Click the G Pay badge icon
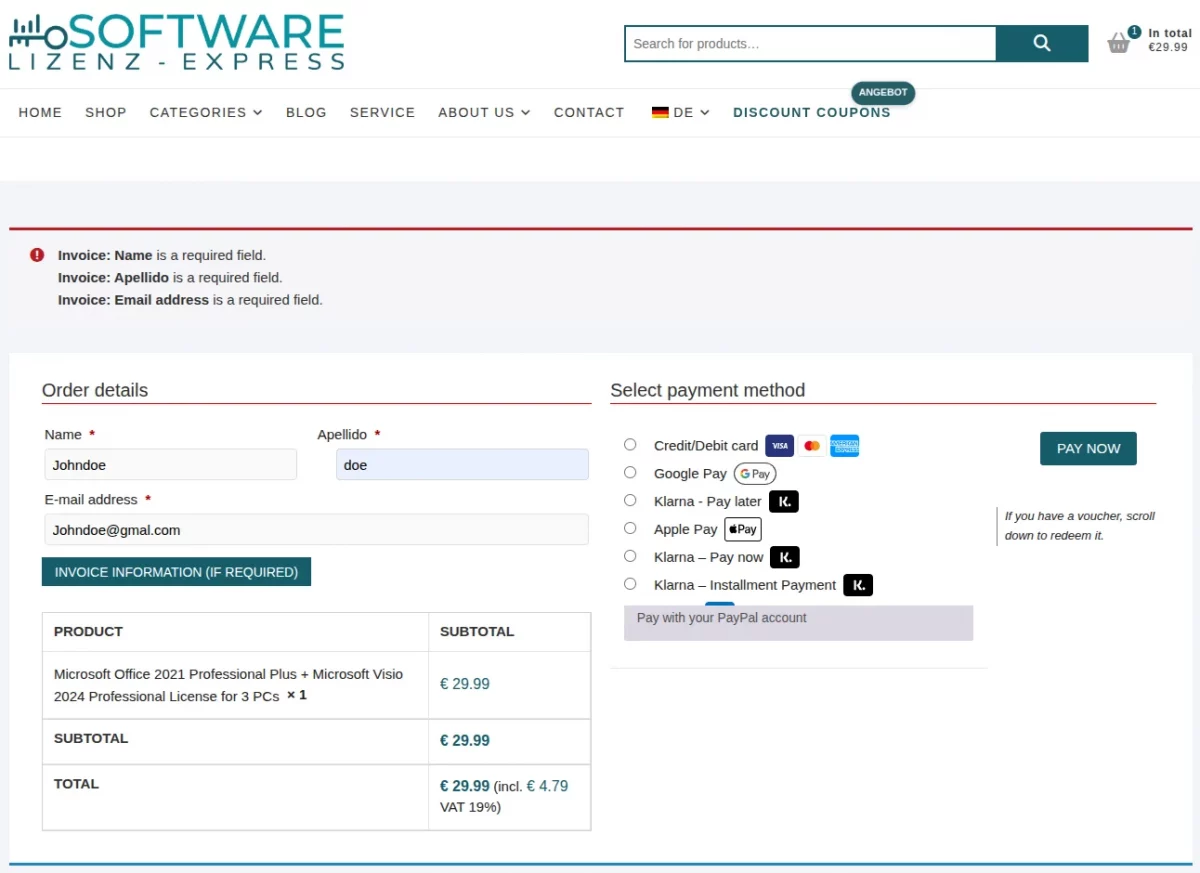Image resolution: width=1200 pixels, height=873 pixels. tap(754, 473)
